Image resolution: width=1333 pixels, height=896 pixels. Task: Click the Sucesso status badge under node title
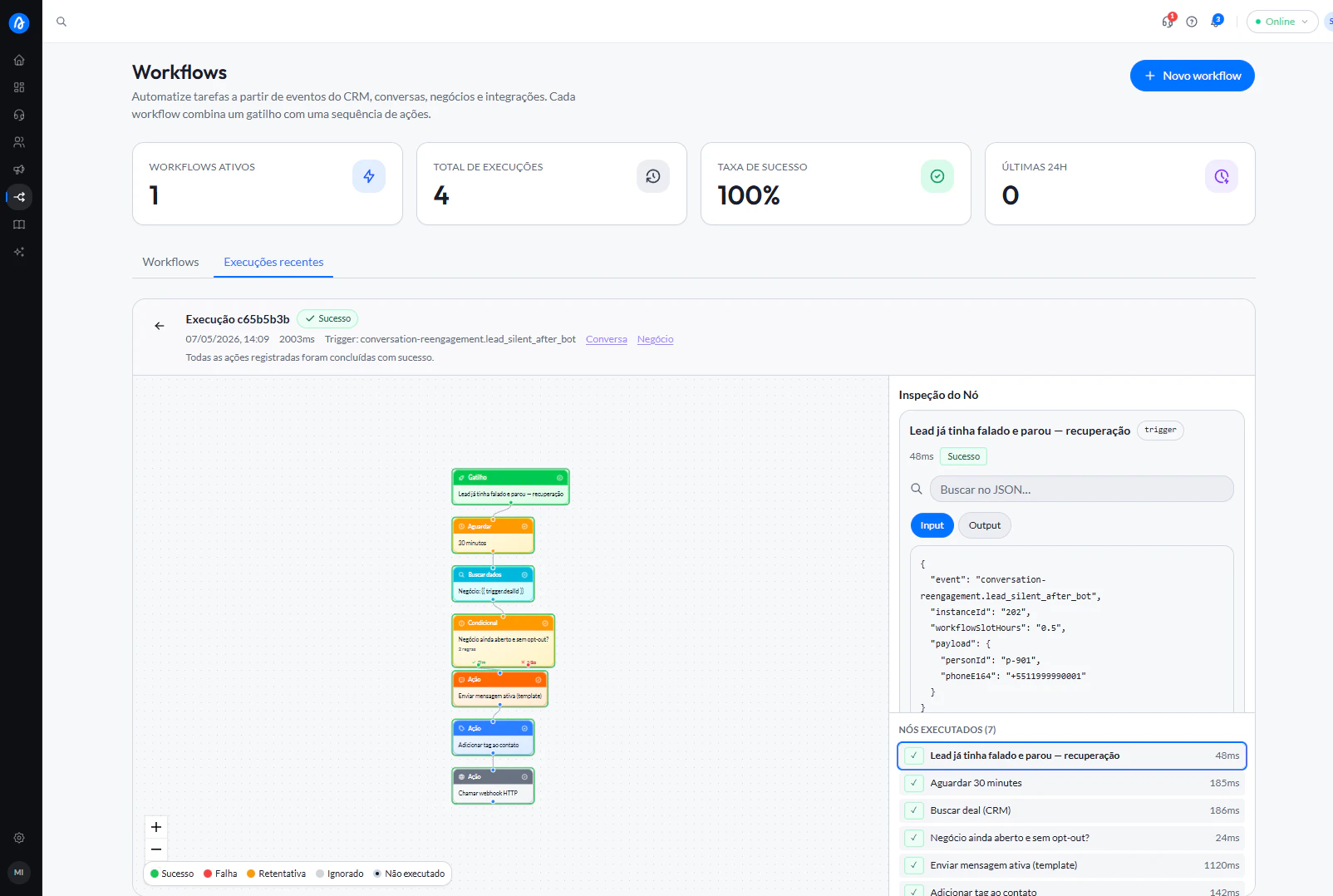pyautogui.click(x=963, y=456)
